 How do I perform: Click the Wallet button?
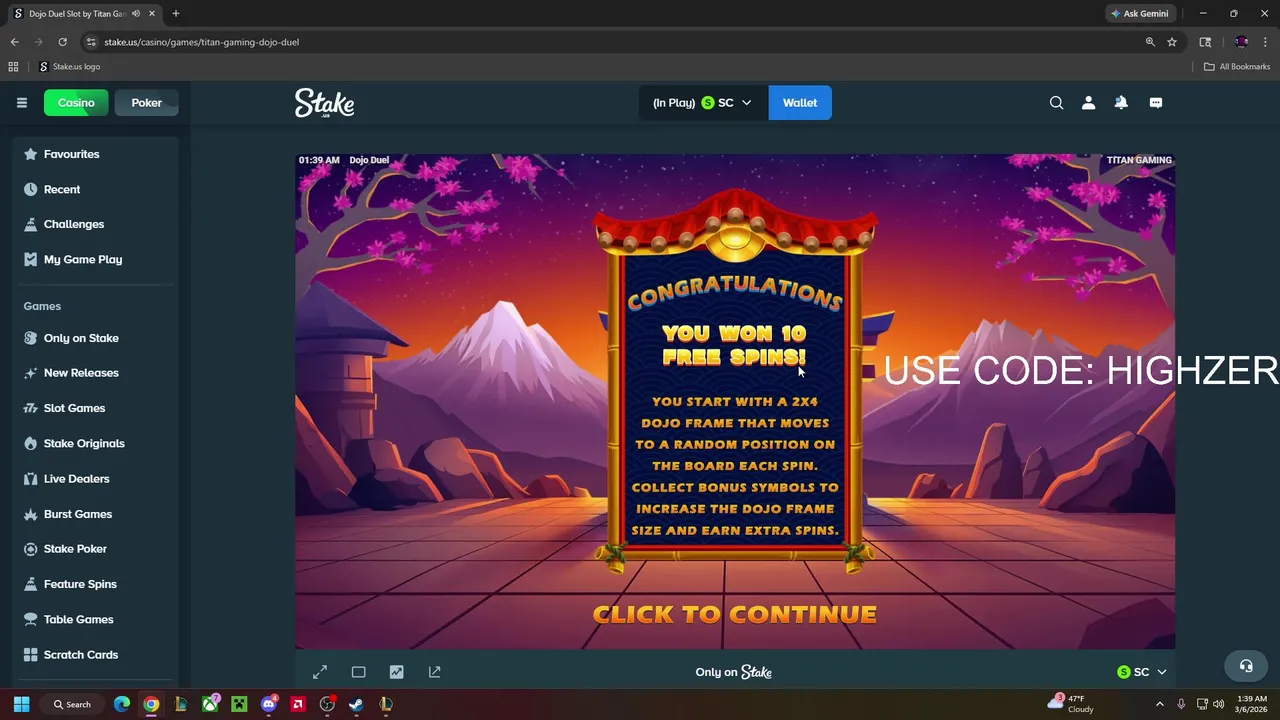point(800,103)
